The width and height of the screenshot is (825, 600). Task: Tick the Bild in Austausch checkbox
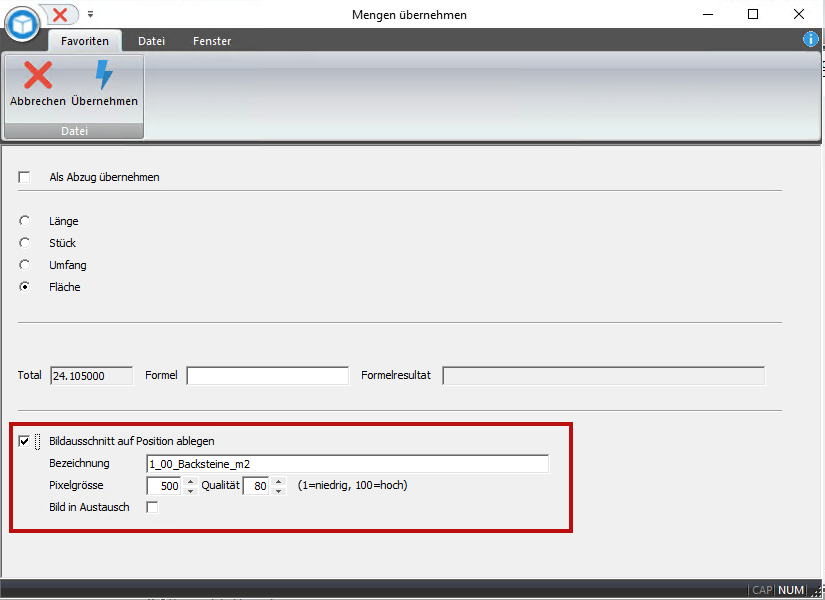(x=152, y=508)
